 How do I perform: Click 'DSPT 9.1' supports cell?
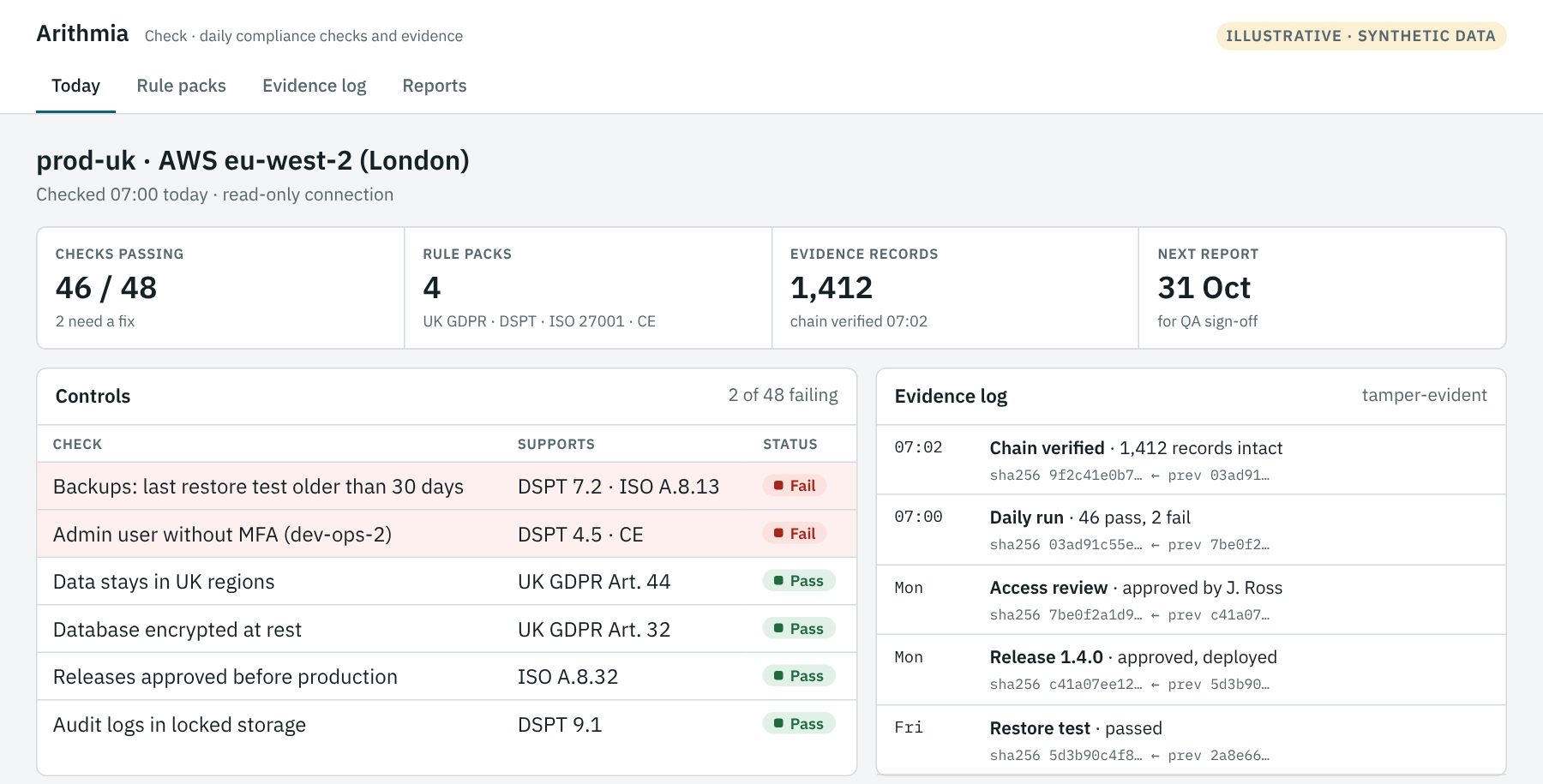coord(560,725)
